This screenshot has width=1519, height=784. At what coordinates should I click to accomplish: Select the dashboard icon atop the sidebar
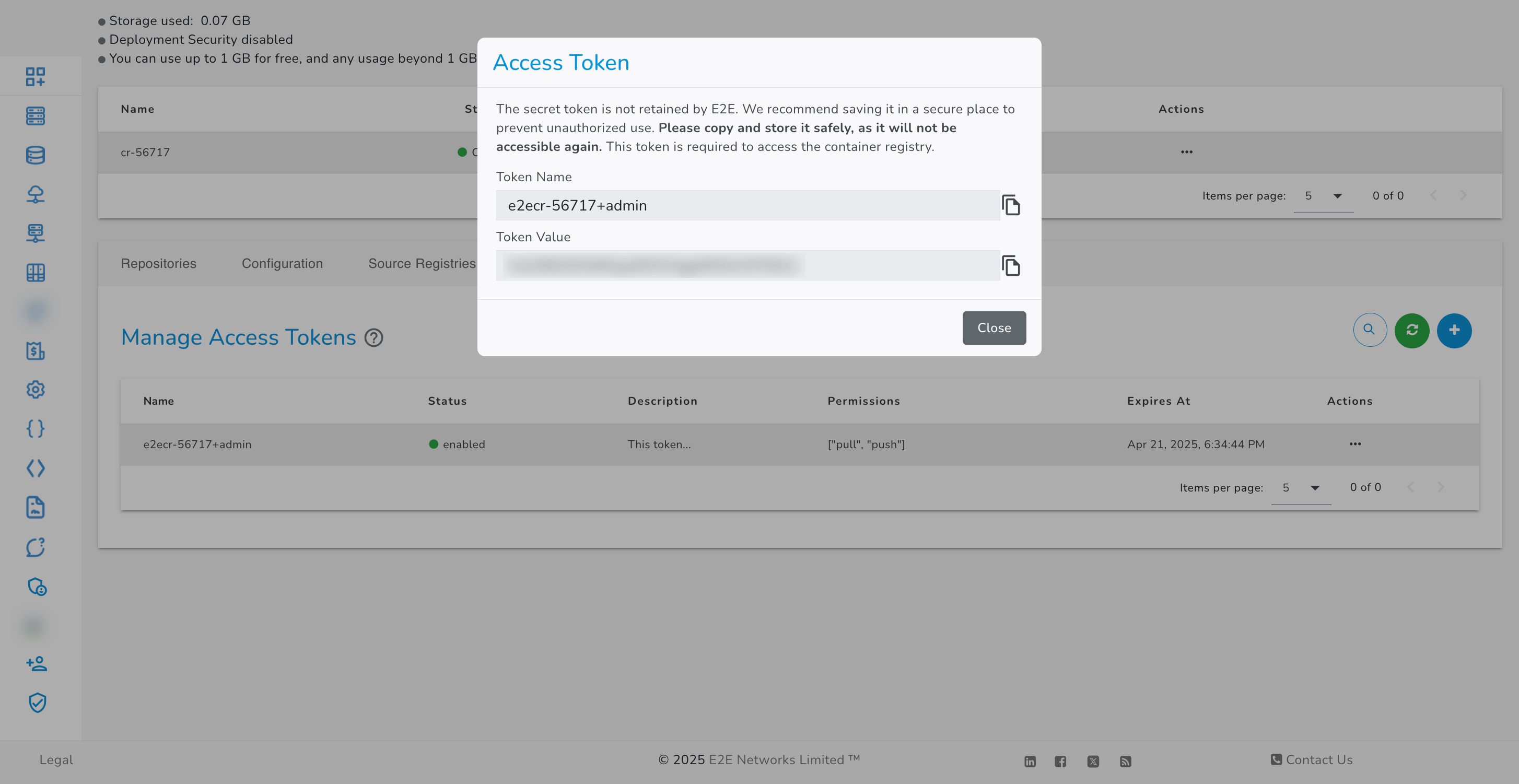[36, 77]
